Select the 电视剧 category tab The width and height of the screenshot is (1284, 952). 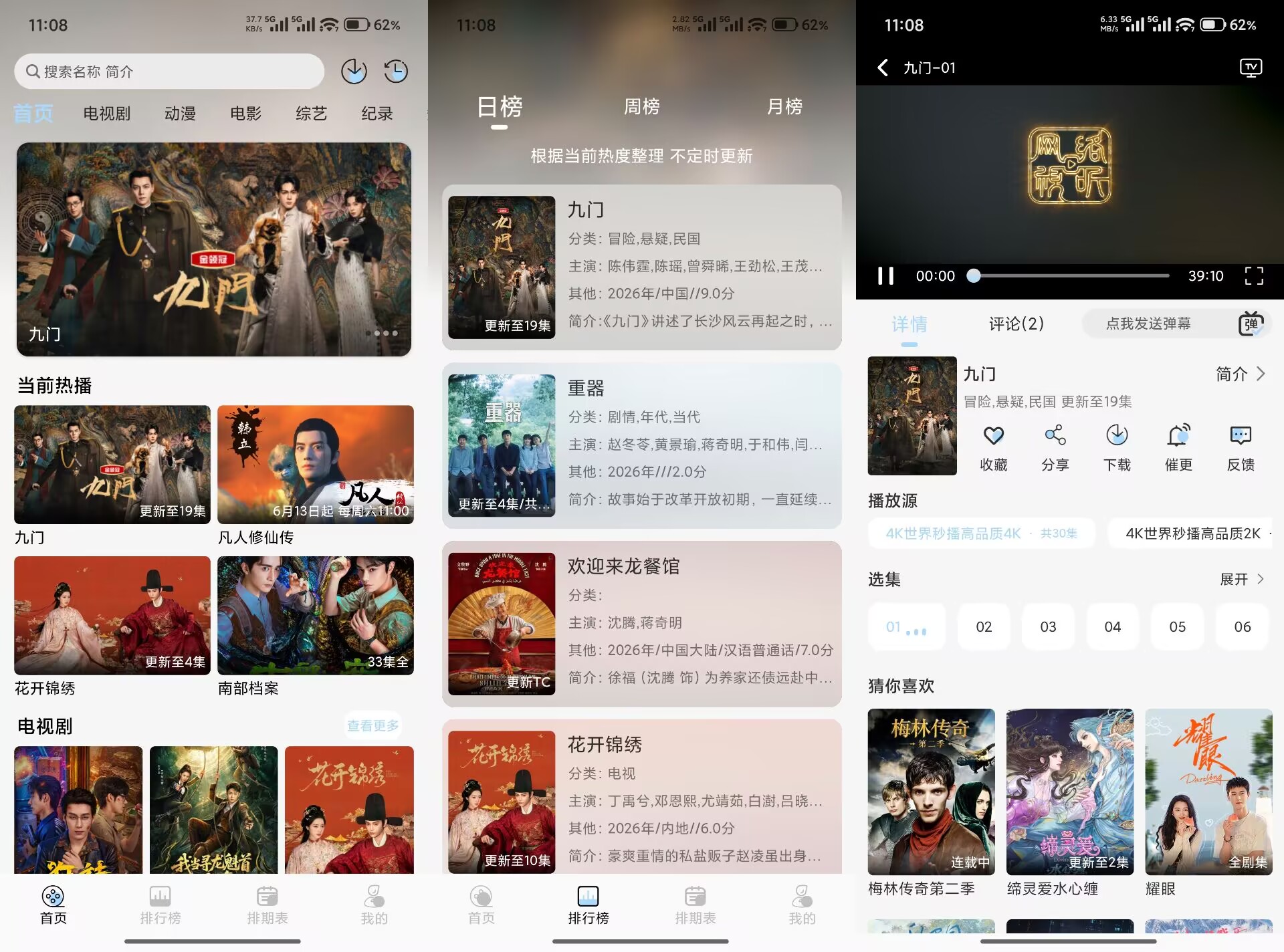coord(107,114)
